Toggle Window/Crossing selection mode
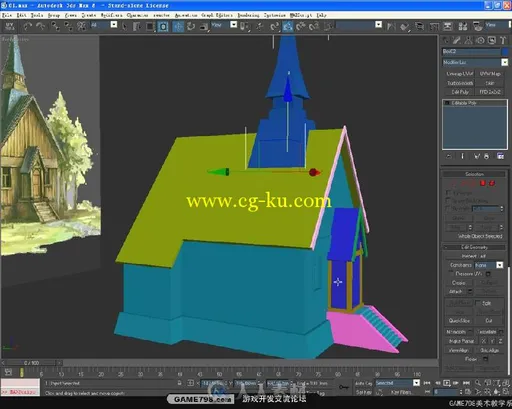512x409 pixels. point(163,26)
